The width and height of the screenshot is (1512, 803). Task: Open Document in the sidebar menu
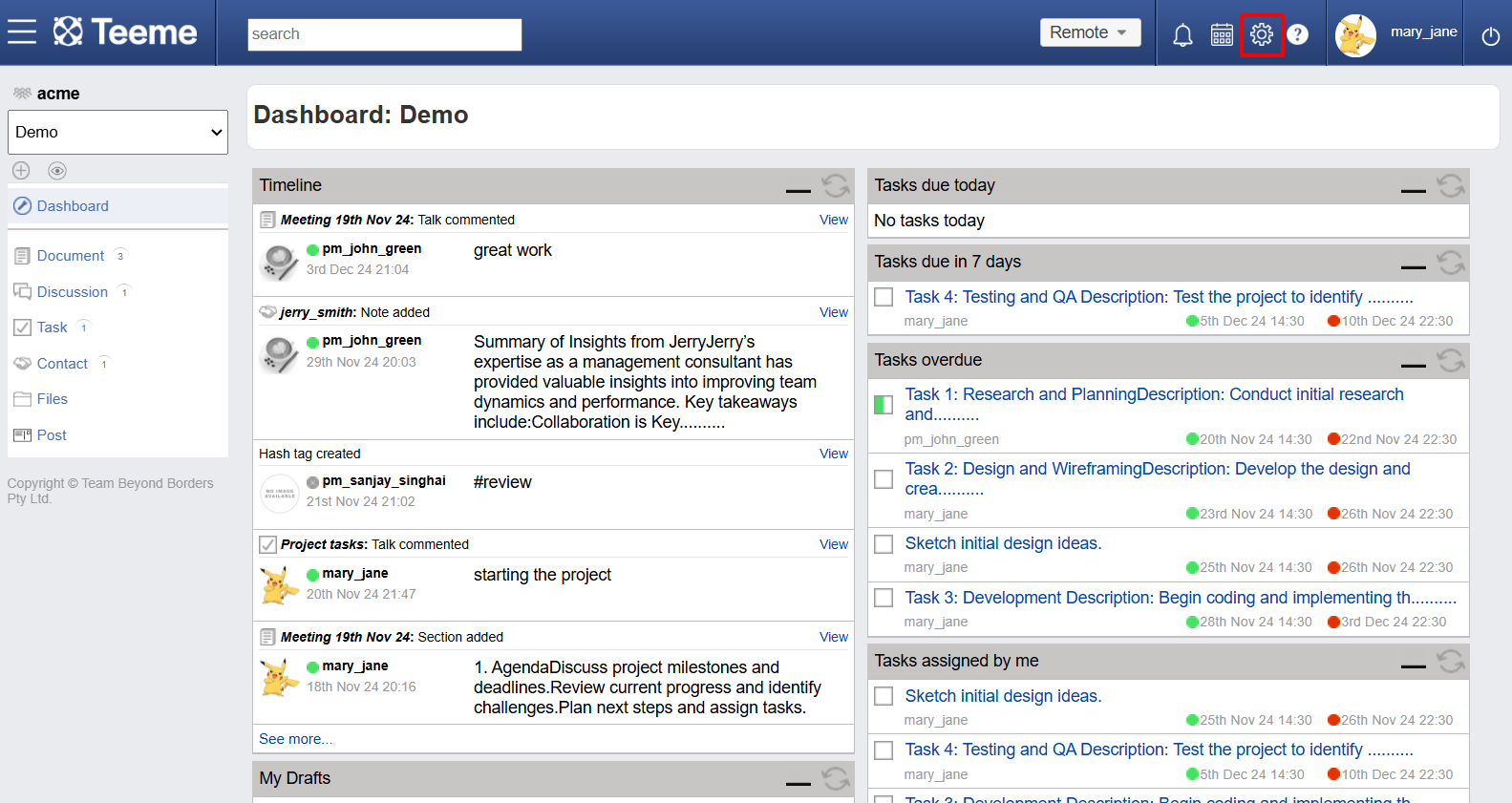(x=71, y=256)
